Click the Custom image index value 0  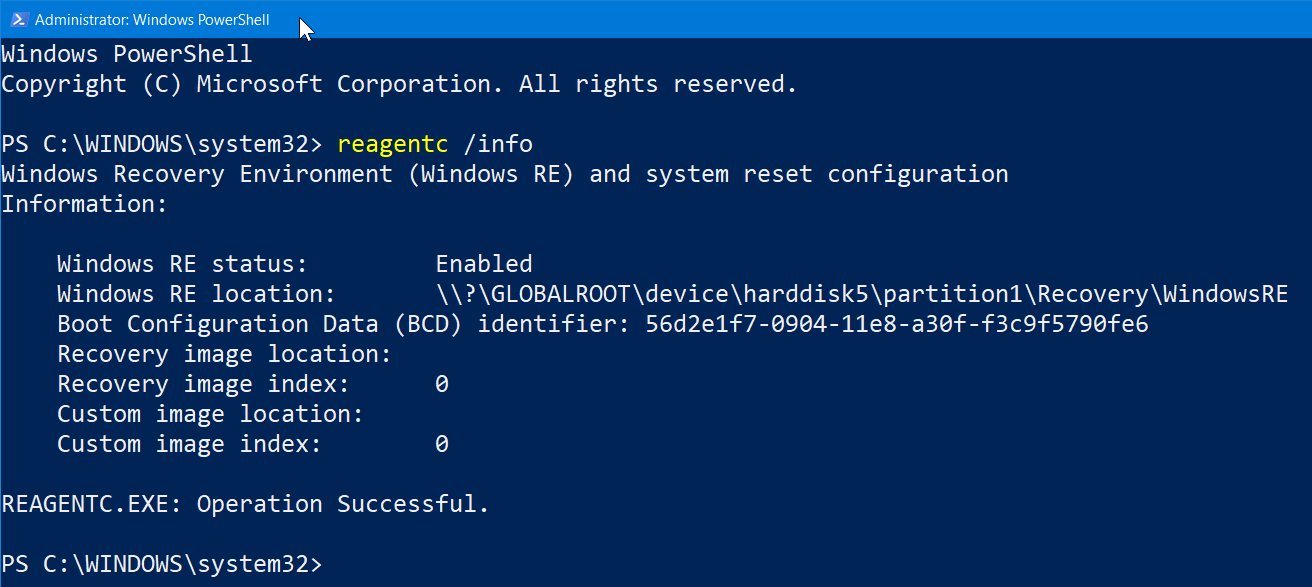pyautogui.click(x=442, y=444)
